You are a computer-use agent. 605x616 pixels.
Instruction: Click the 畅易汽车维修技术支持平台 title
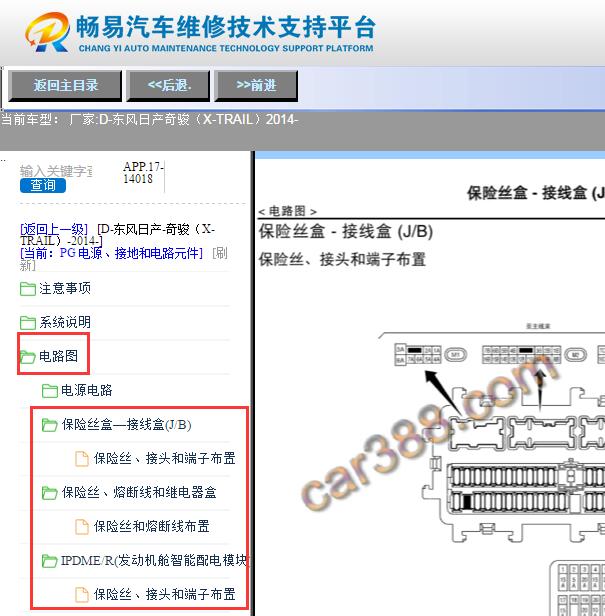pyautogui.click(x=226, y=28)
